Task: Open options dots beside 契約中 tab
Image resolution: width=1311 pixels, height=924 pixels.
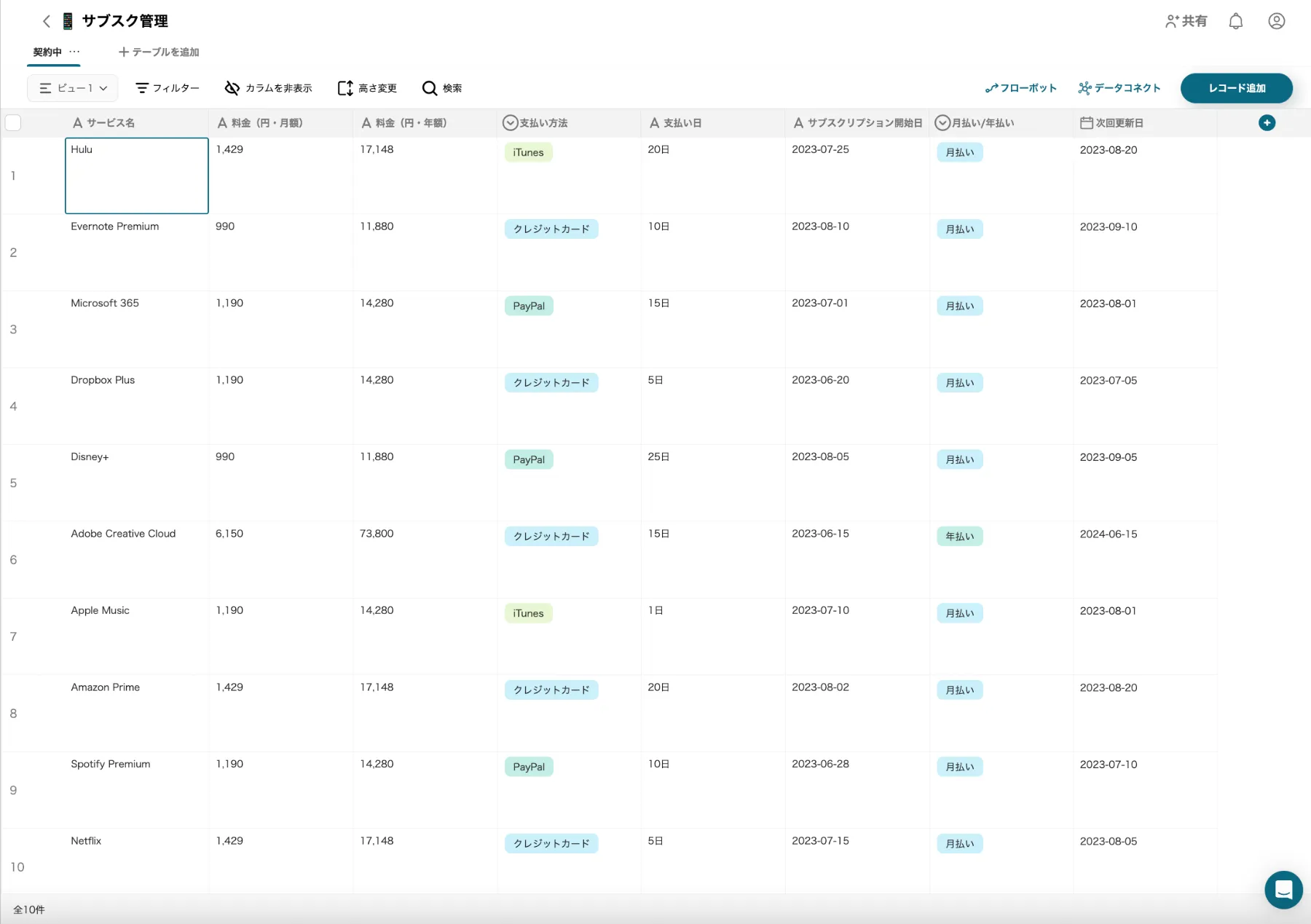Action: pos(74,52)
